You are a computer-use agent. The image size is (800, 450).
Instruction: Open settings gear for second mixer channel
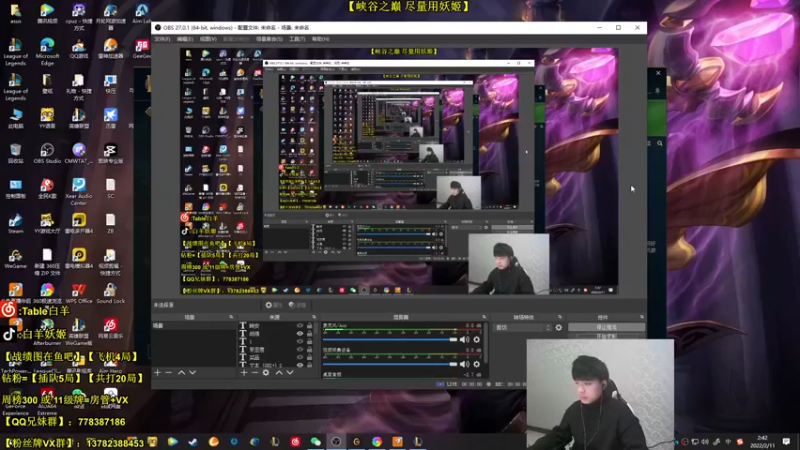pyautogui.click(x=477, y=364)
